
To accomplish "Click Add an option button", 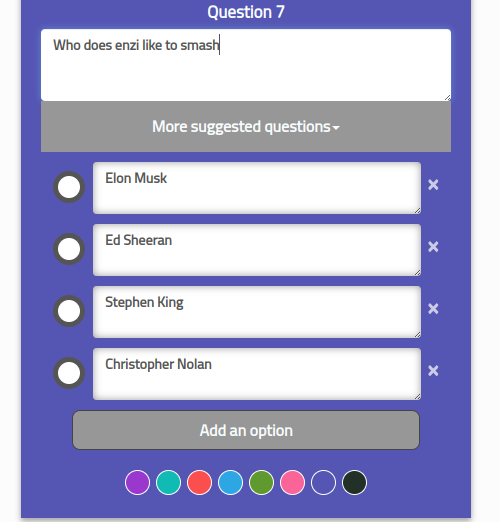I will click(246, 430).
